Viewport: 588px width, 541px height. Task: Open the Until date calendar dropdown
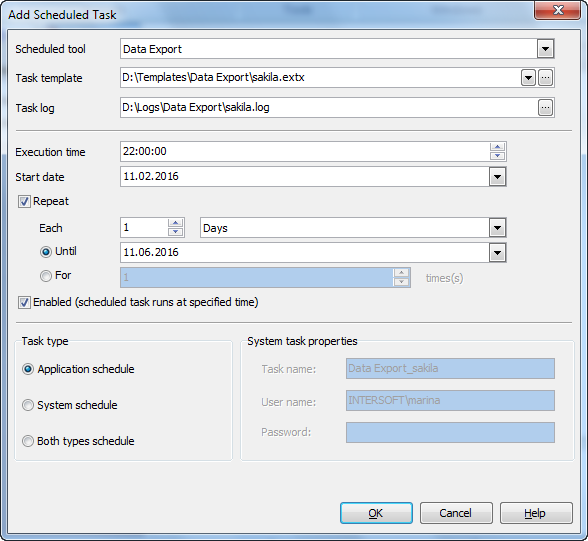(x=497, y=253)
